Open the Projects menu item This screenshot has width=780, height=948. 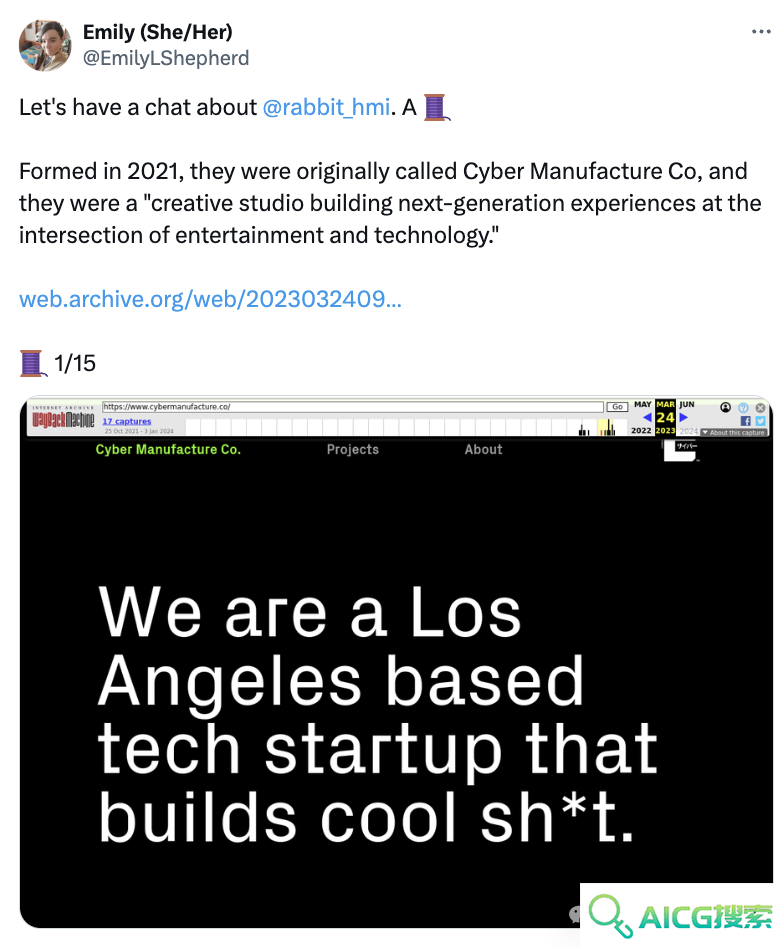tap(353, 449)
